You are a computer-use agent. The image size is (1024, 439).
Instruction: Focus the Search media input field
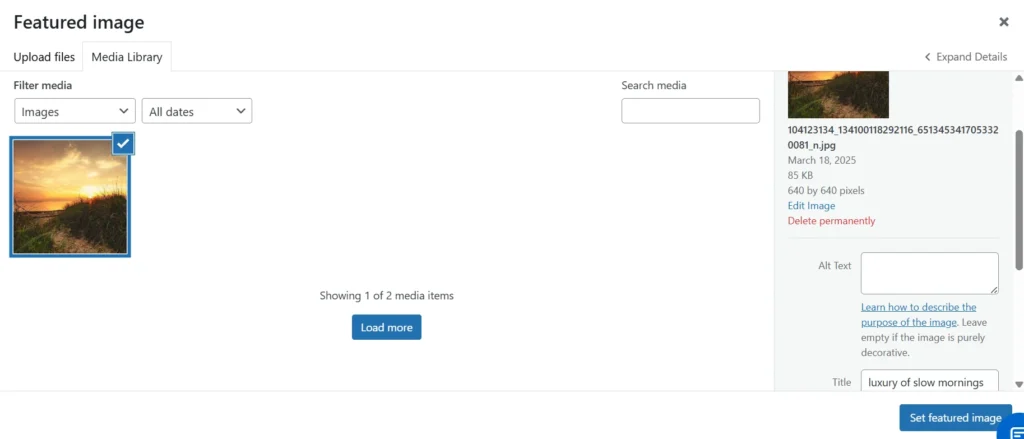coord(690,111)
